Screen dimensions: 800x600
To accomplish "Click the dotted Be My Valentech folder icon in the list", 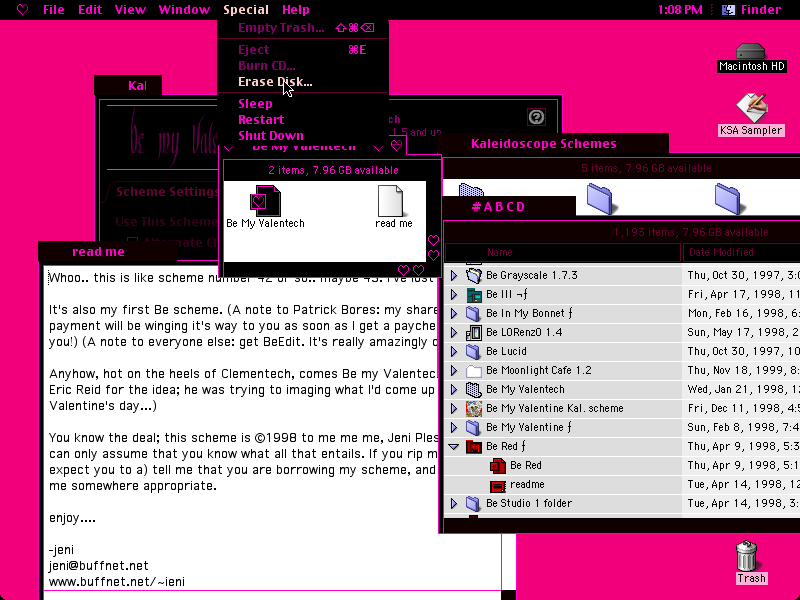I will tap(474, 390).
